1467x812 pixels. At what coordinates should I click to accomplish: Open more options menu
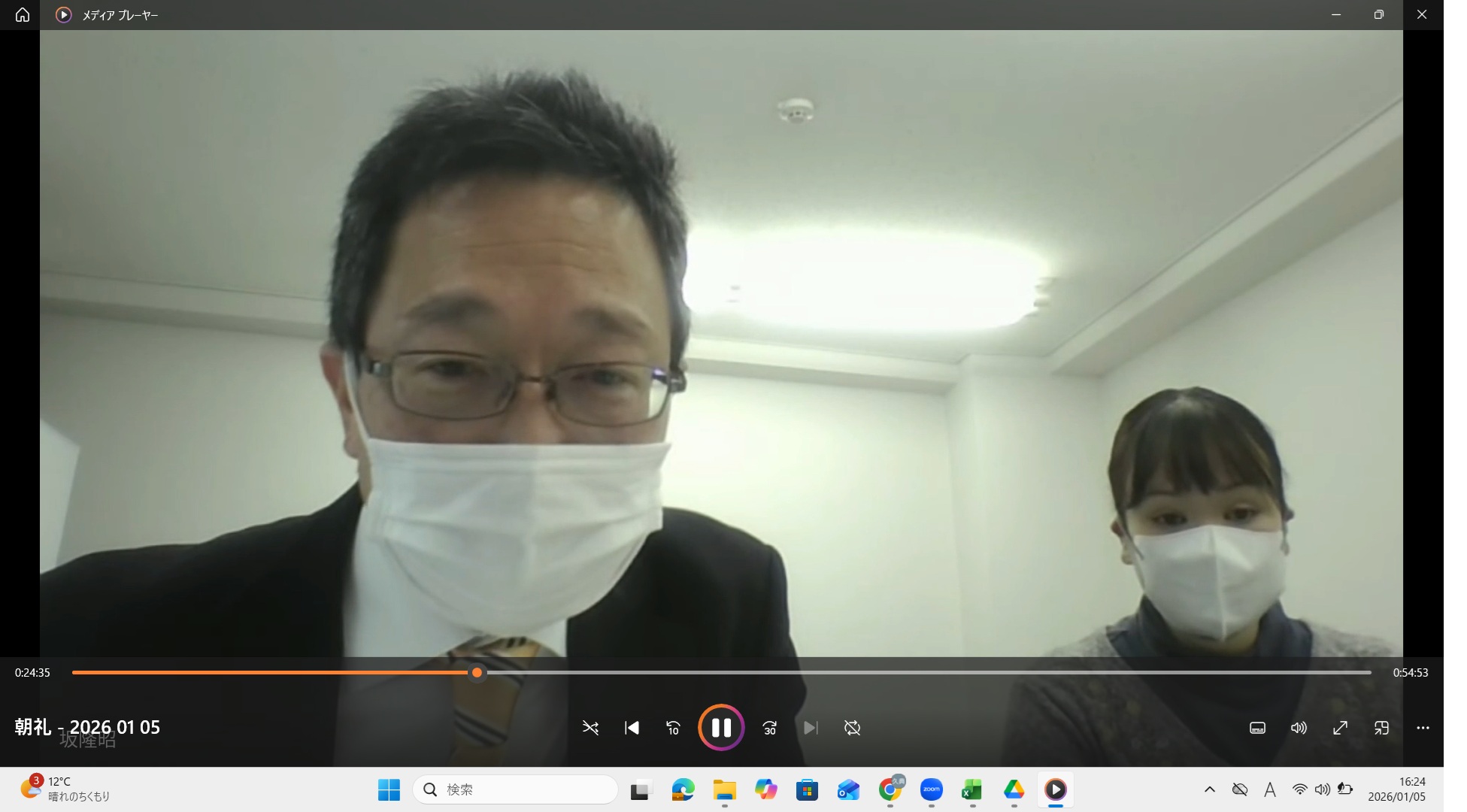[1423, 728]
